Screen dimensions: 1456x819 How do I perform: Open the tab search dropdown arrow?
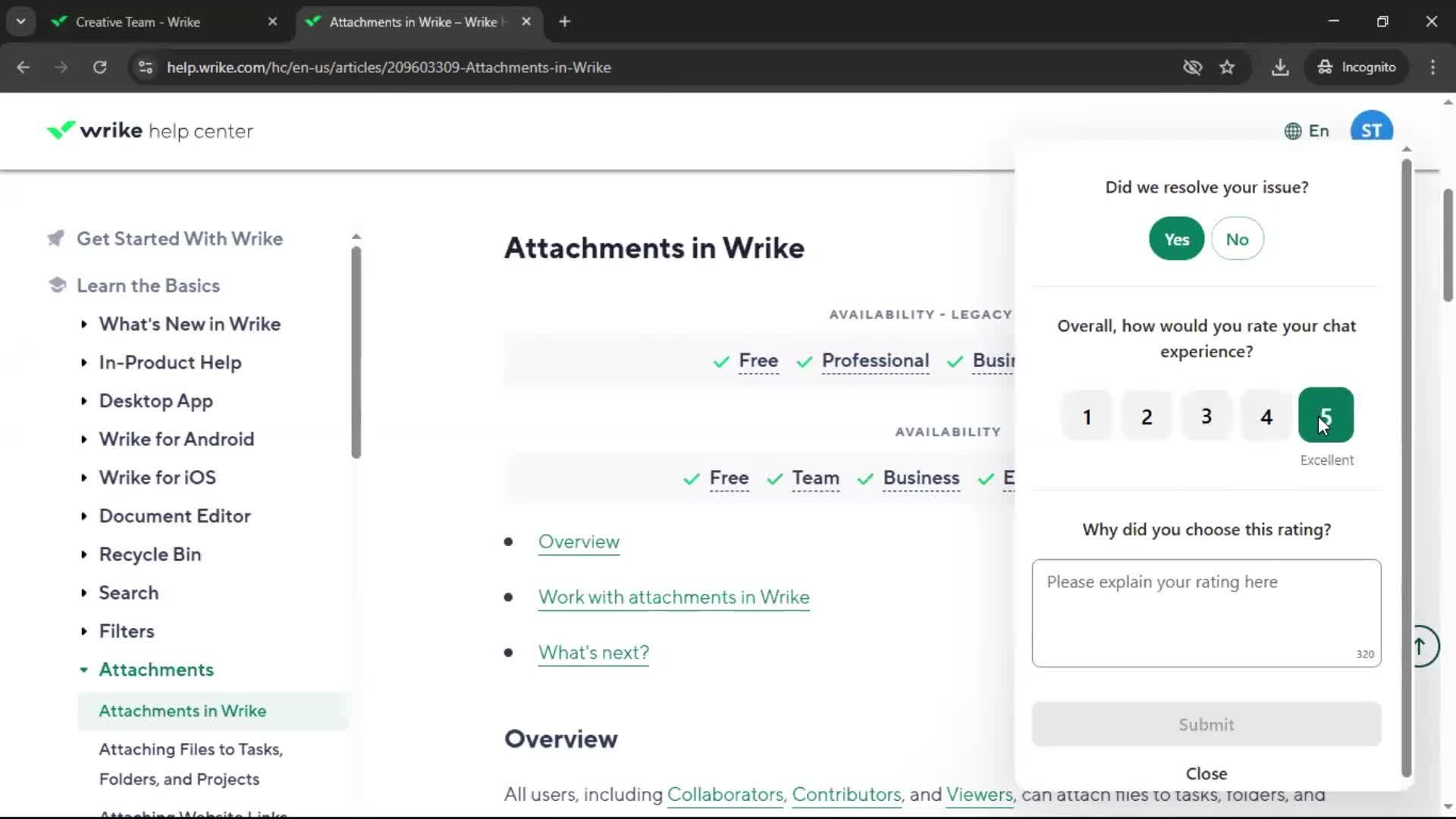[20, 22]
